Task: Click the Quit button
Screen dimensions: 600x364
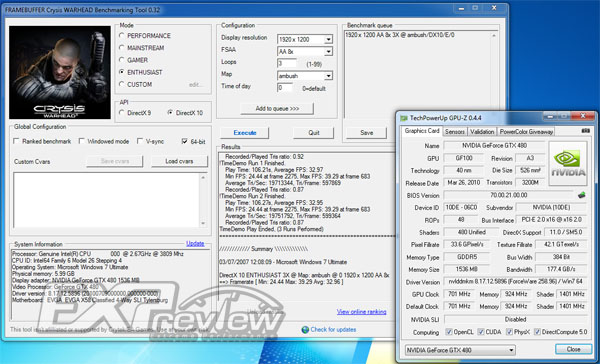Action: click(313, 133)
